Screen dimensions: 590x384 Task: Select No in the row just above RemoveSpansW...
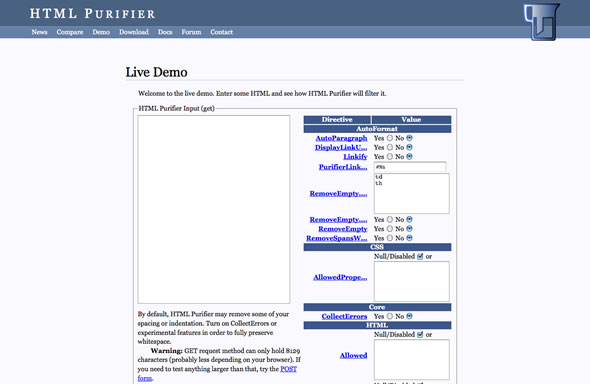tap(409, 229)
